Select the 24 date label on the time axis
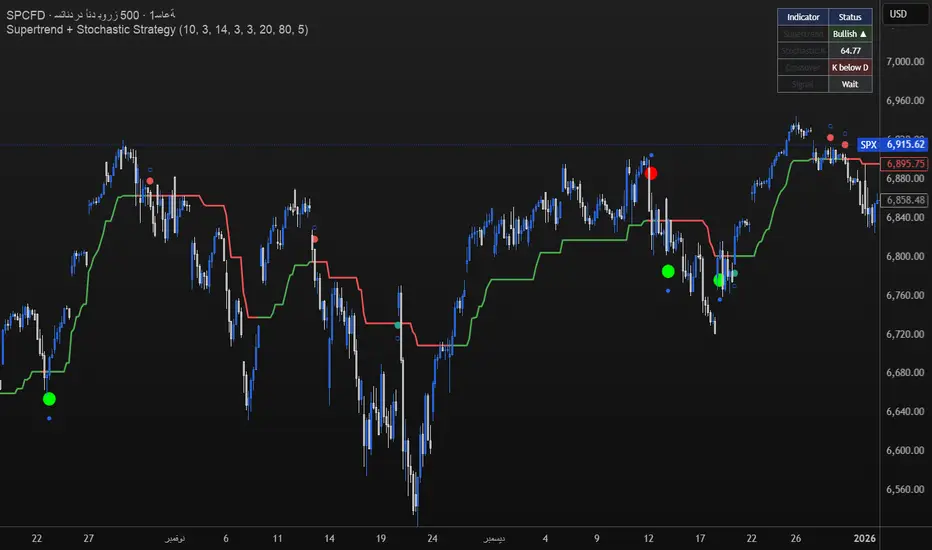This screenshot has height=550, width=932. tap(432, 538)
